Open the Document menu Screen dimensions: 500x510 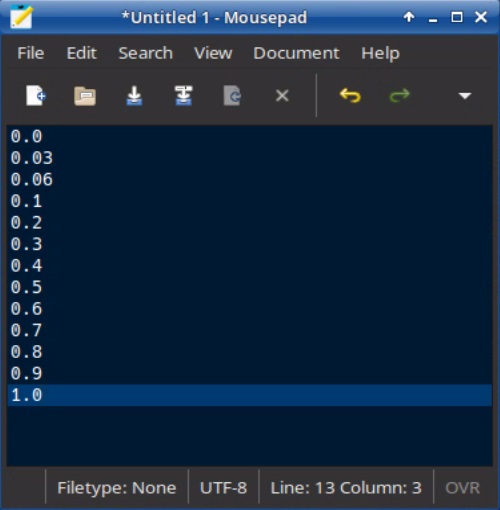(x=296, y=53)
